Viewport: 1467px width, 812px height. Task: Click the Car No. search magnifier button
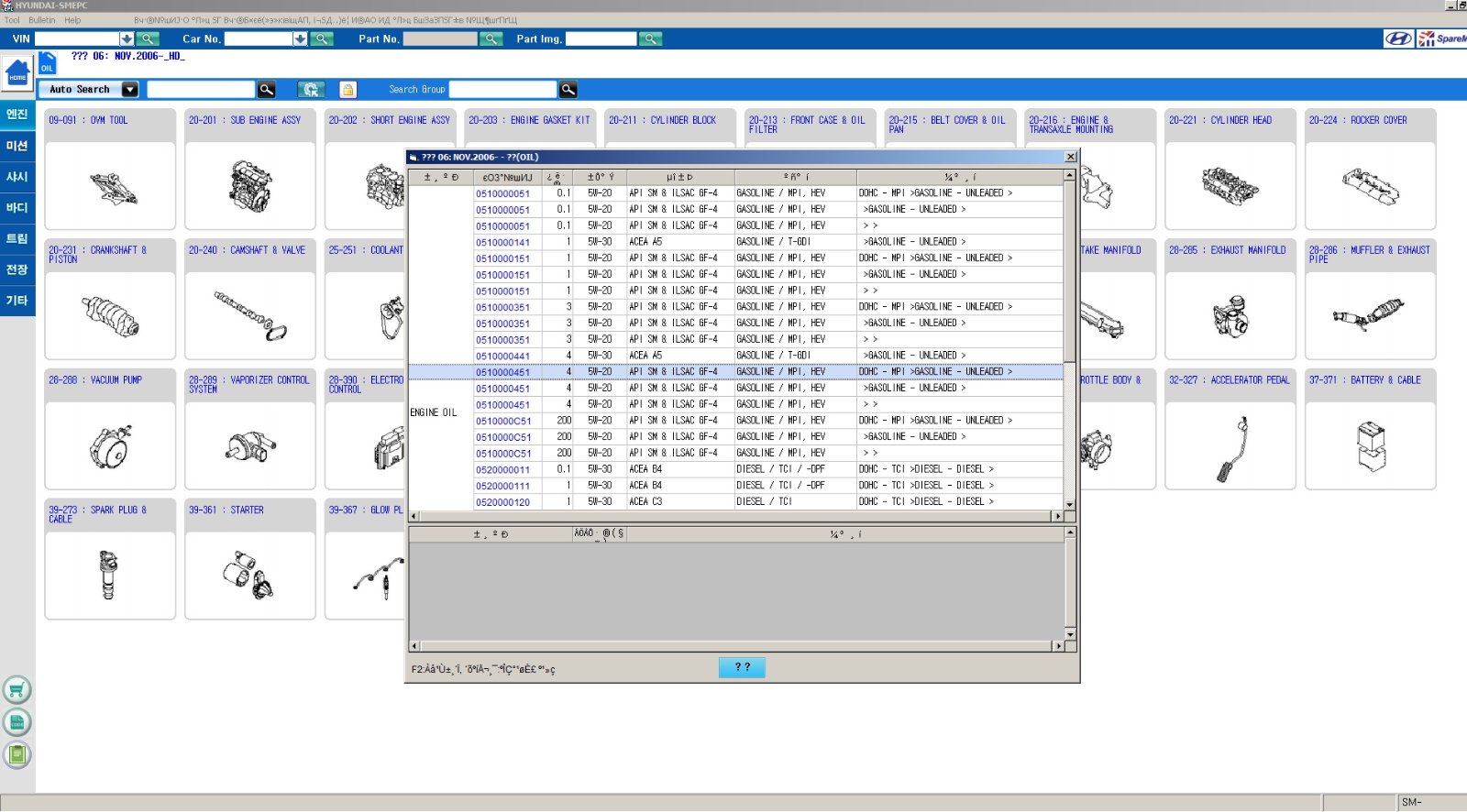[x=321, y=38]
